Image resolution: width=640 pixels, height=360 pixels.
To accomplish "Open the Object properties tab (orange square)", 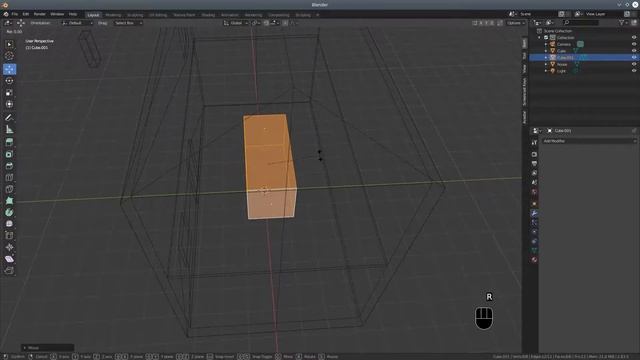I will coord(534,204).
